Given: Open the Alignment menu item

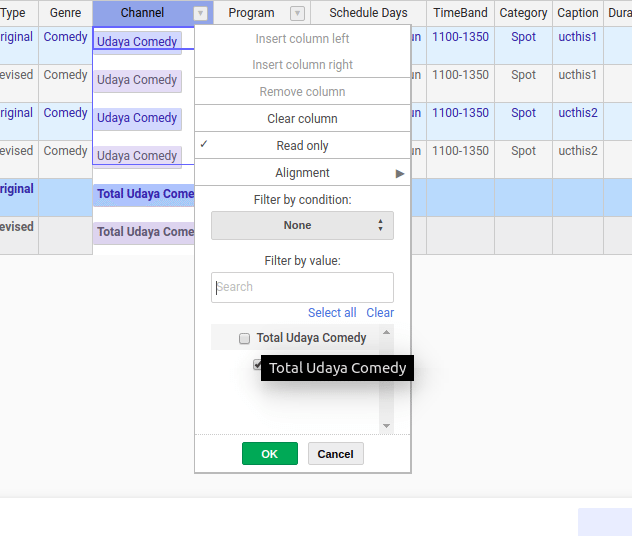Looking at the screenshot, I should 302,172.
